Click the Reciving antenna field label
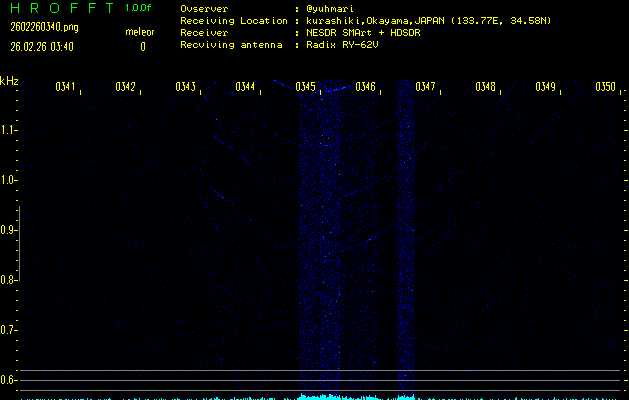This screenshot has height=400, width=629. coord(231,45)
